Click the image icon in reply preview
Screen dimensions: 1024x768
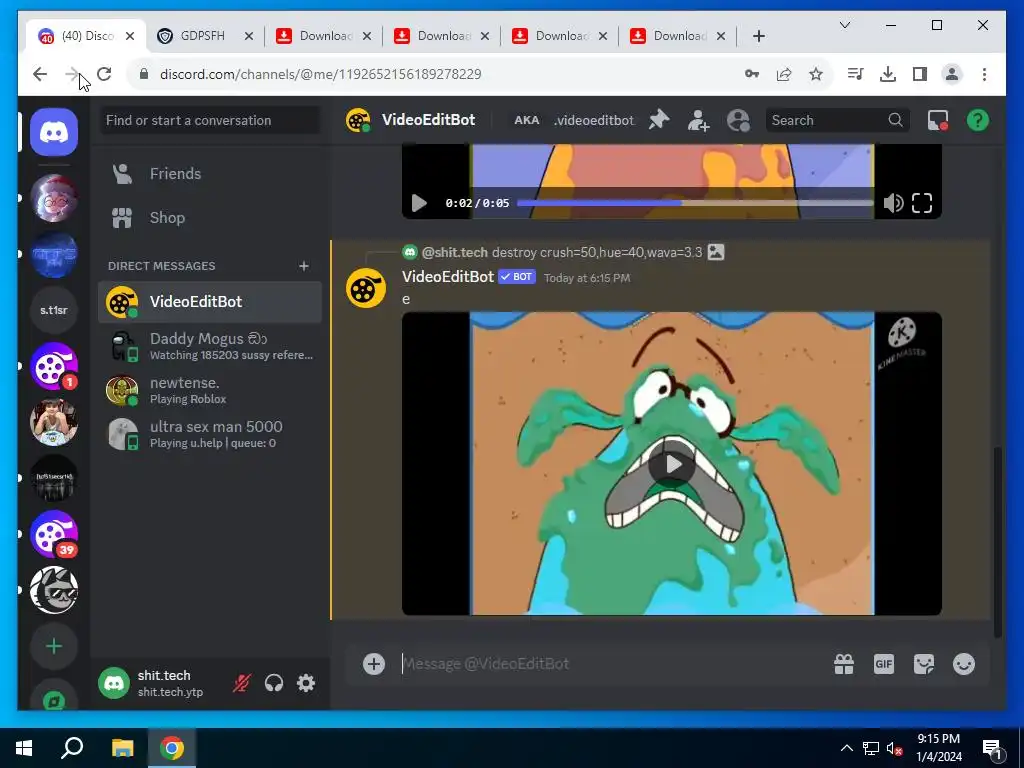716,252
